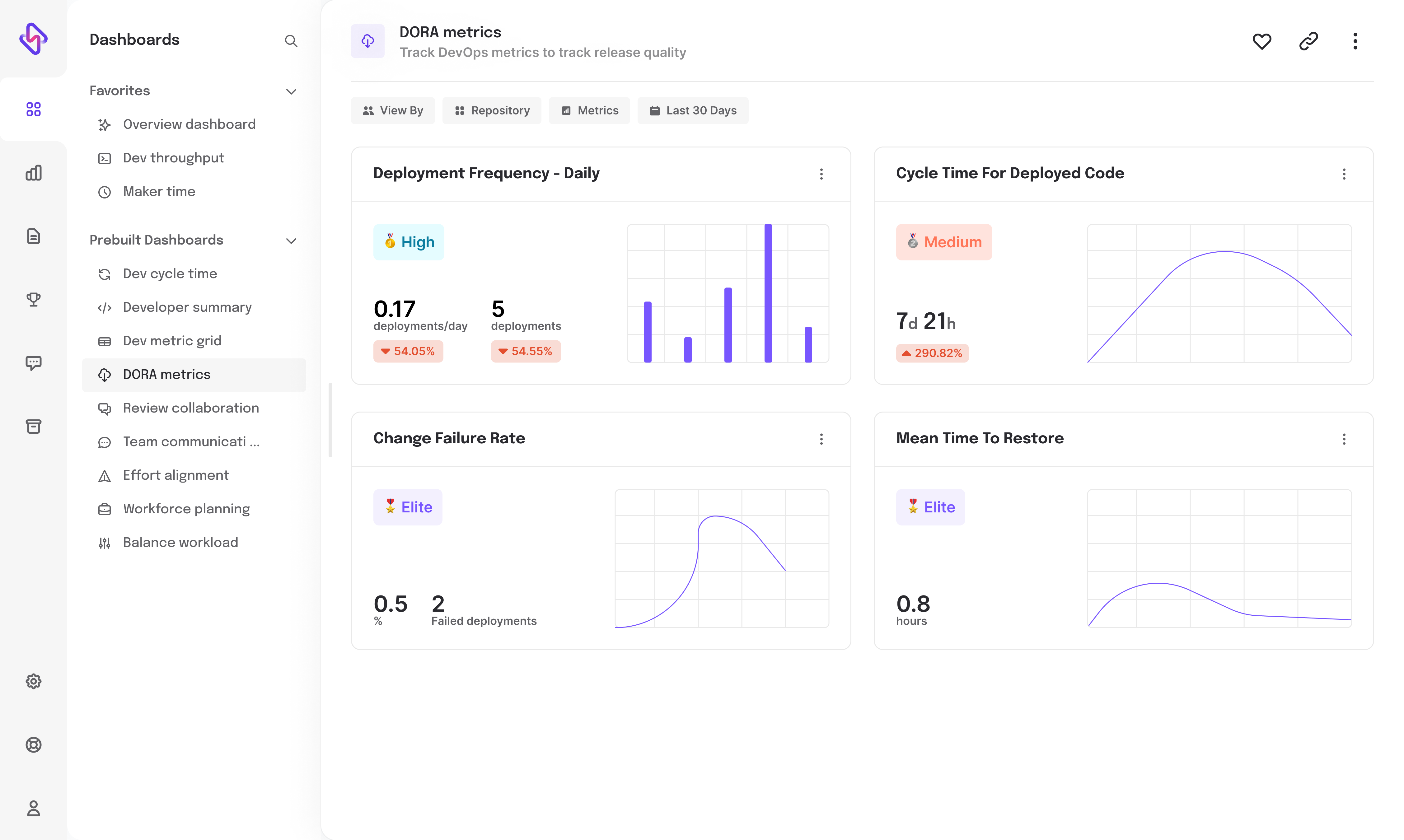This screenshot has height=840, width=1404.
Task: Click the Balance workload sliders icon
Action: point(104,543)
